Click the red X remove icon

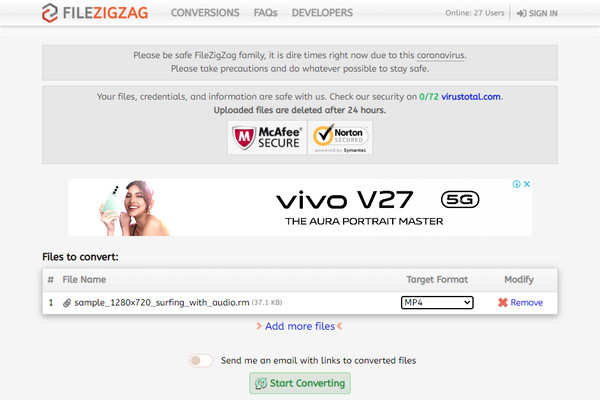503,302
